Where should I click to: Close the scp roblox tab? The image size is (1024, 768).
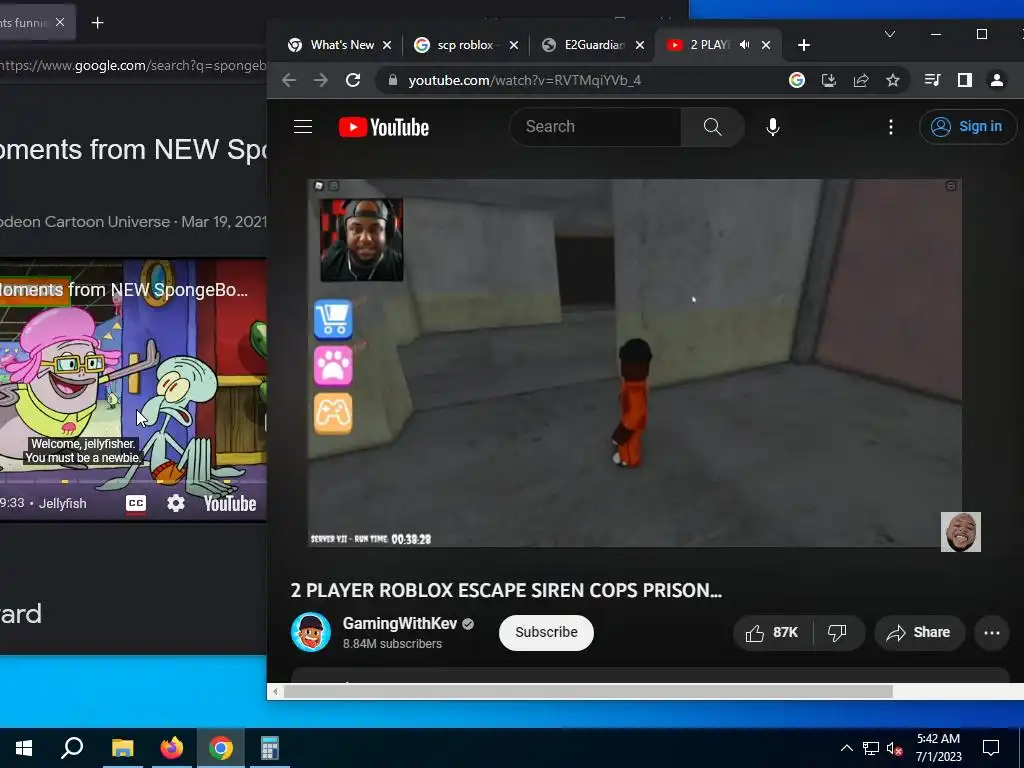pos(513,45)
